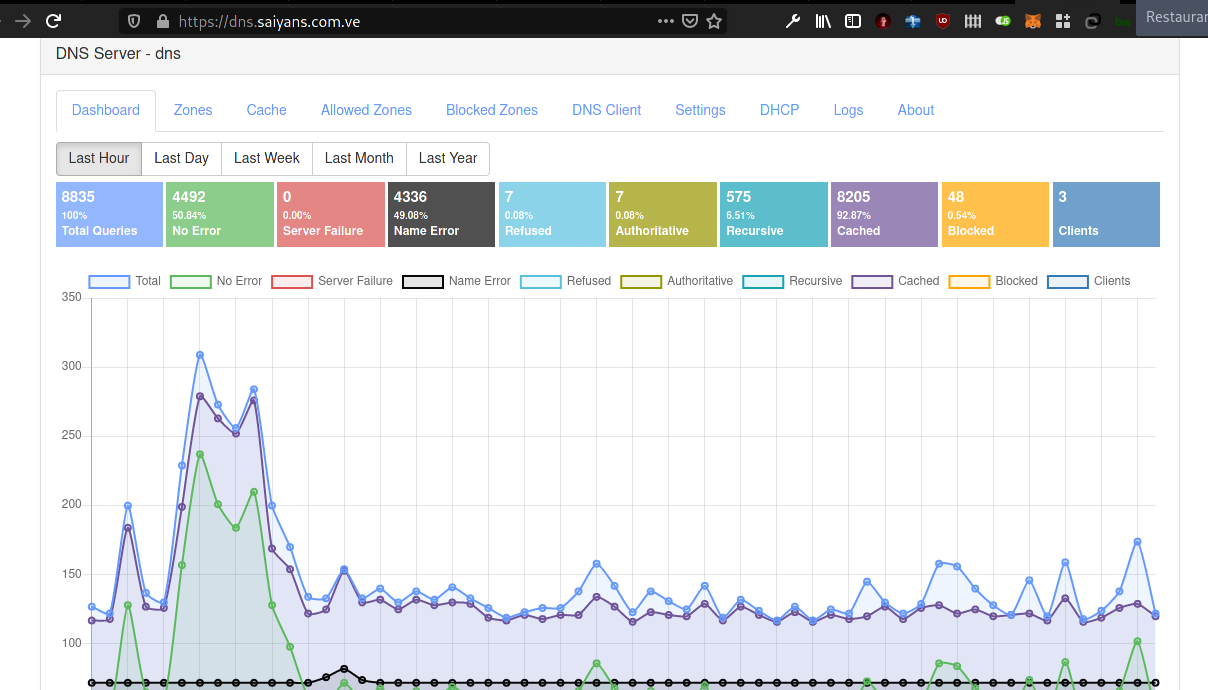
Task: Click the Server Failure stat tile
Action: click(331, 214)
